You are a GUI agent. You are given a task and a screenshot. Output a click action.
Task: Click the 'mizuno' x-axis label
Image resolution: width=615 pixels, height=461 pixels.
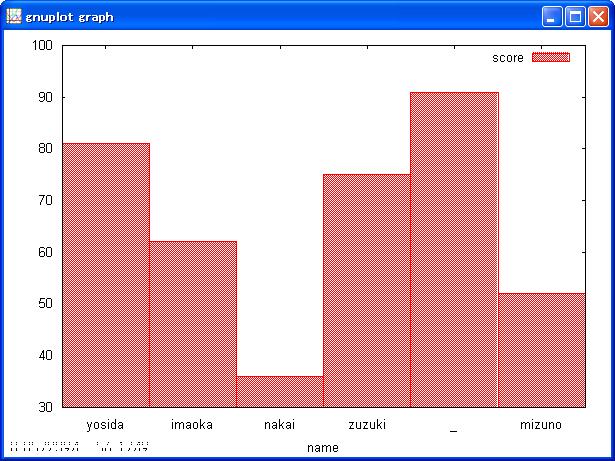click(541, 425)
